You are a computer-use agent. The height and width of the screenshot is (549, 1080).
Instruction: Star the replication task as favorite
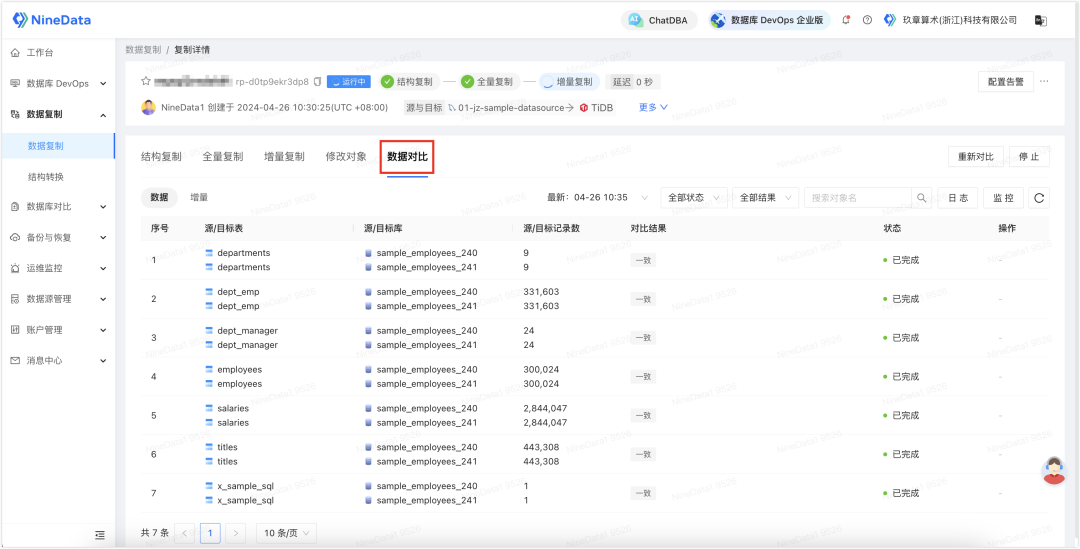pyautogui.click(x=146, y=81)
